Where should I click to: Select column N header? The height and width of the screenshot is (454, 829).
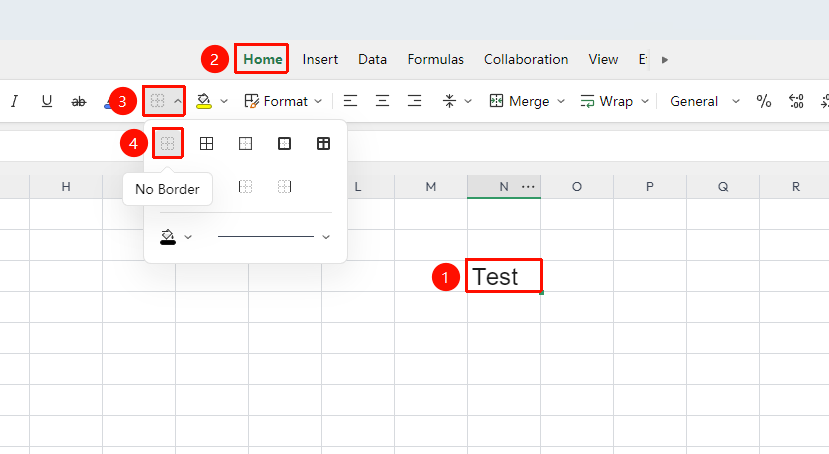pos(504,187)
